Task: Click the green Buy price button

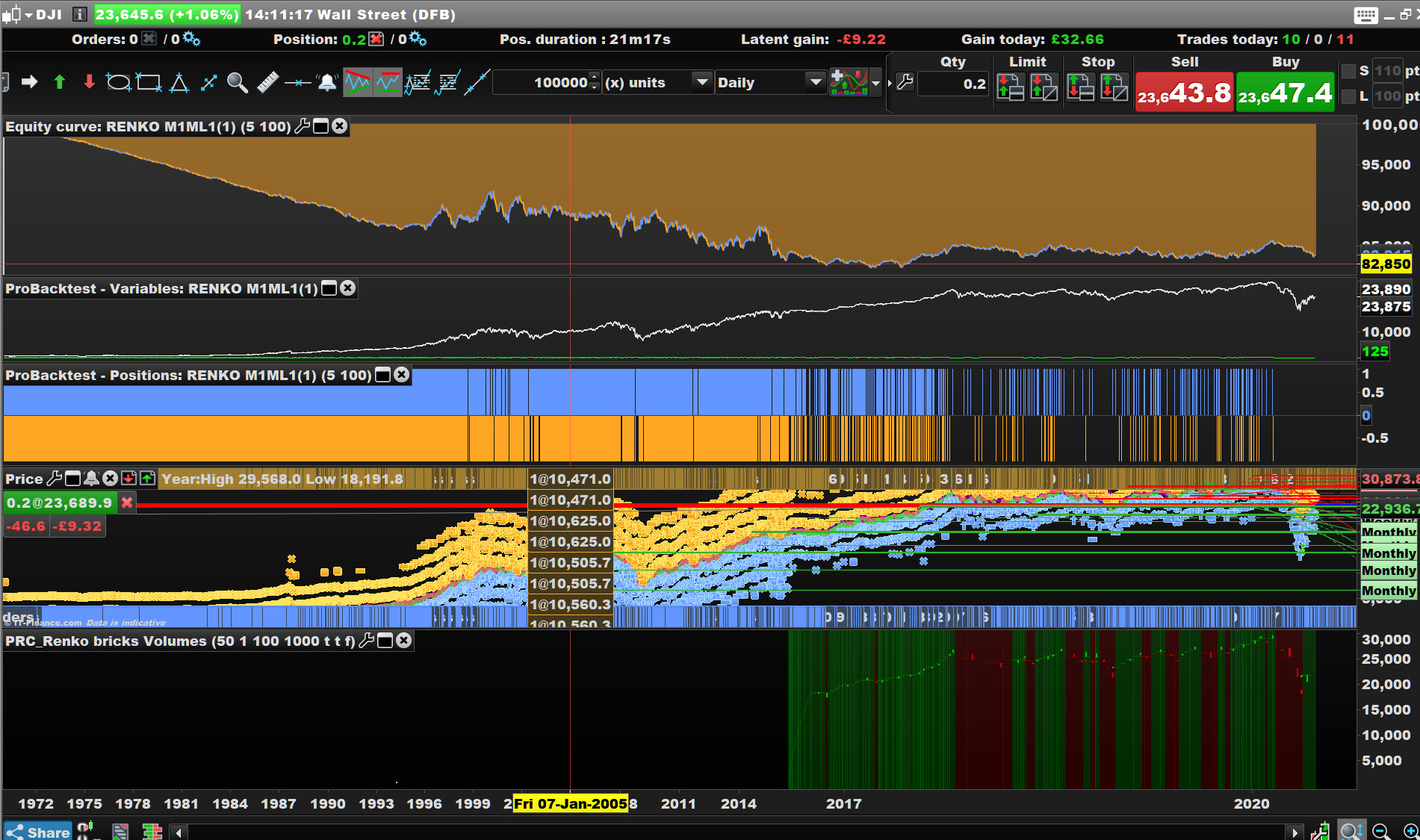Action: click(1285, 93)
